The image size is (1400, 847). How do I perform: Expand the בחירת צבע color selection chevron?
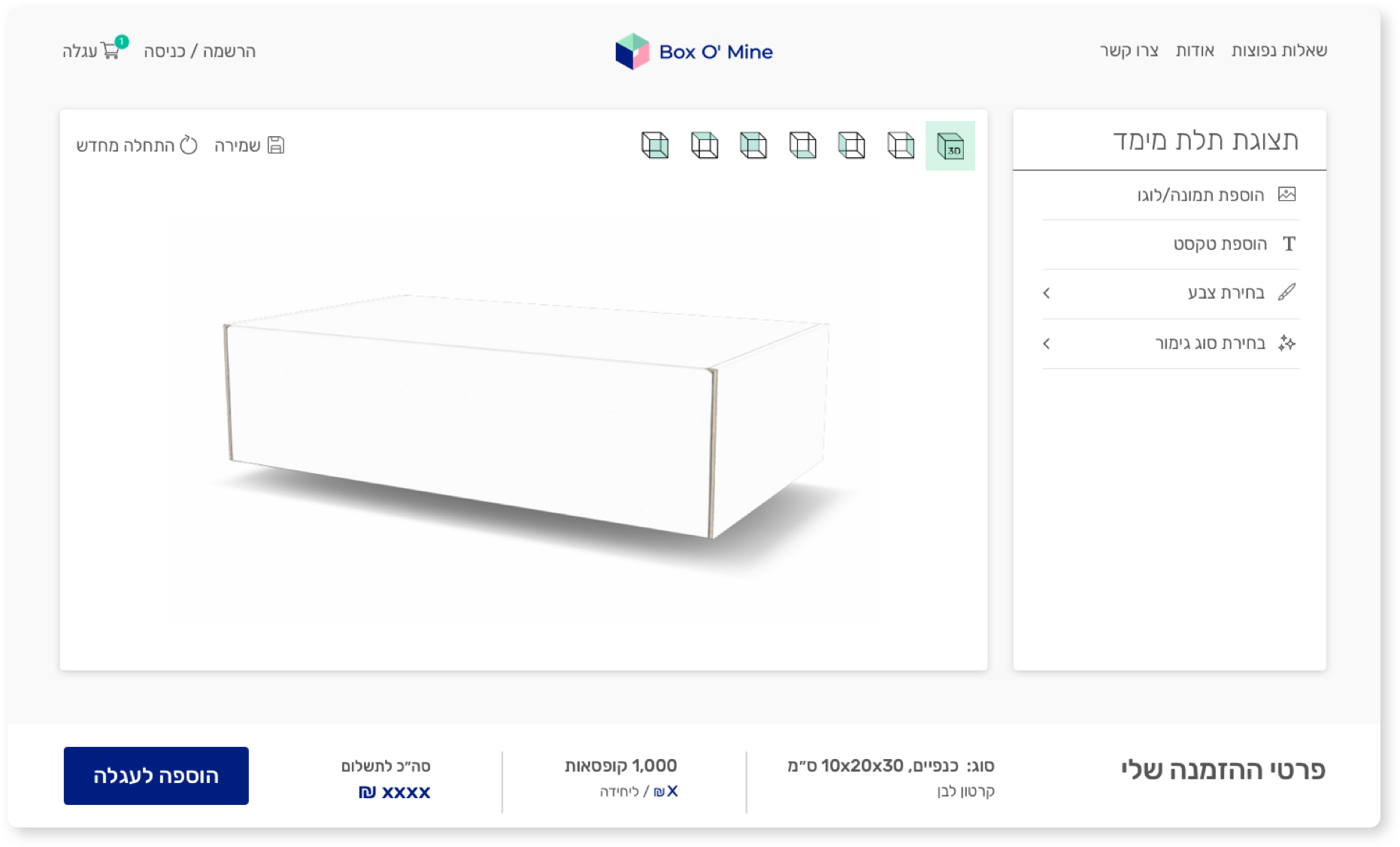1047,293
